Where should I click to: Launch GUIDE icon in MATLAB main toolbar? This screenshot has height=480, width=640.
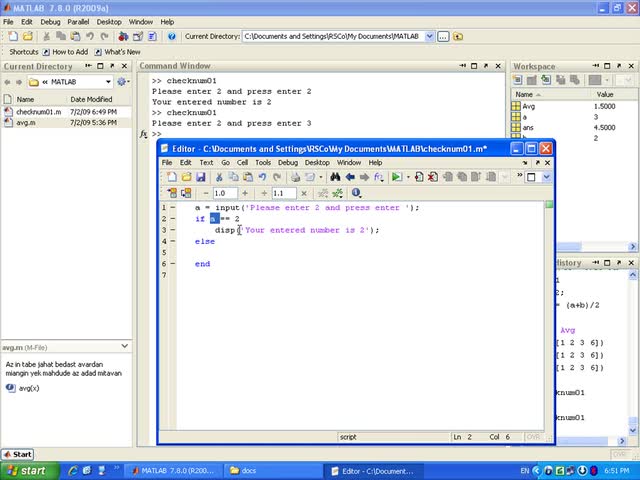pyautogui.click(x=138, y=36)
